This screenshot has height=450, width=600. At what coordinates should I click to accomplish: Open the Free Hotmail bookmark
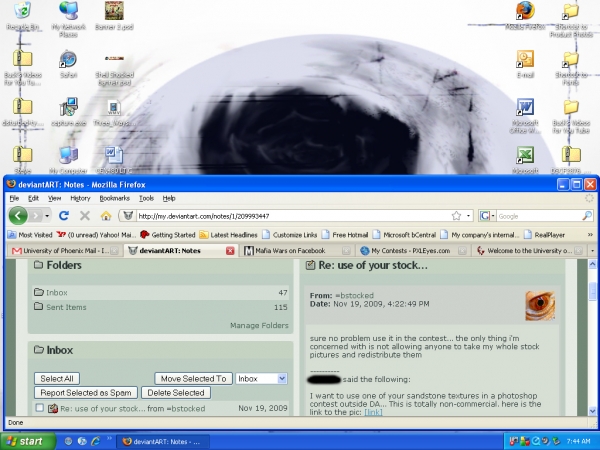(345, 235)
